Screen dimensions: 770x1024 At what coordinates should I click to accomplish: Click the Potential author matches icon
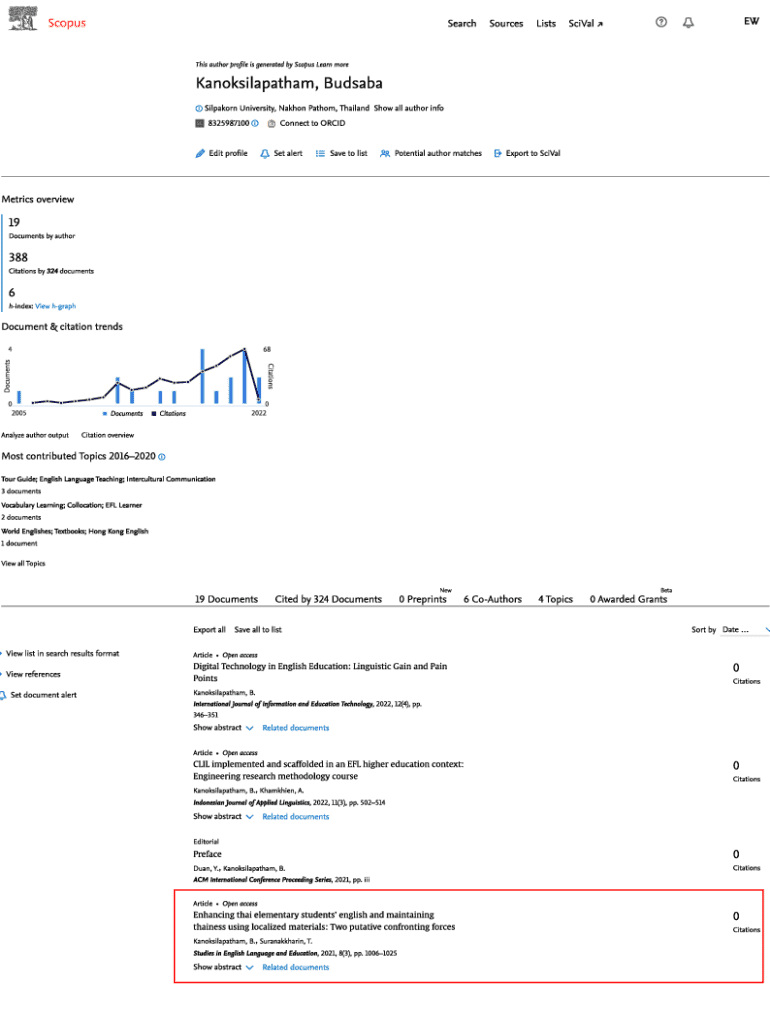[385, 154]
